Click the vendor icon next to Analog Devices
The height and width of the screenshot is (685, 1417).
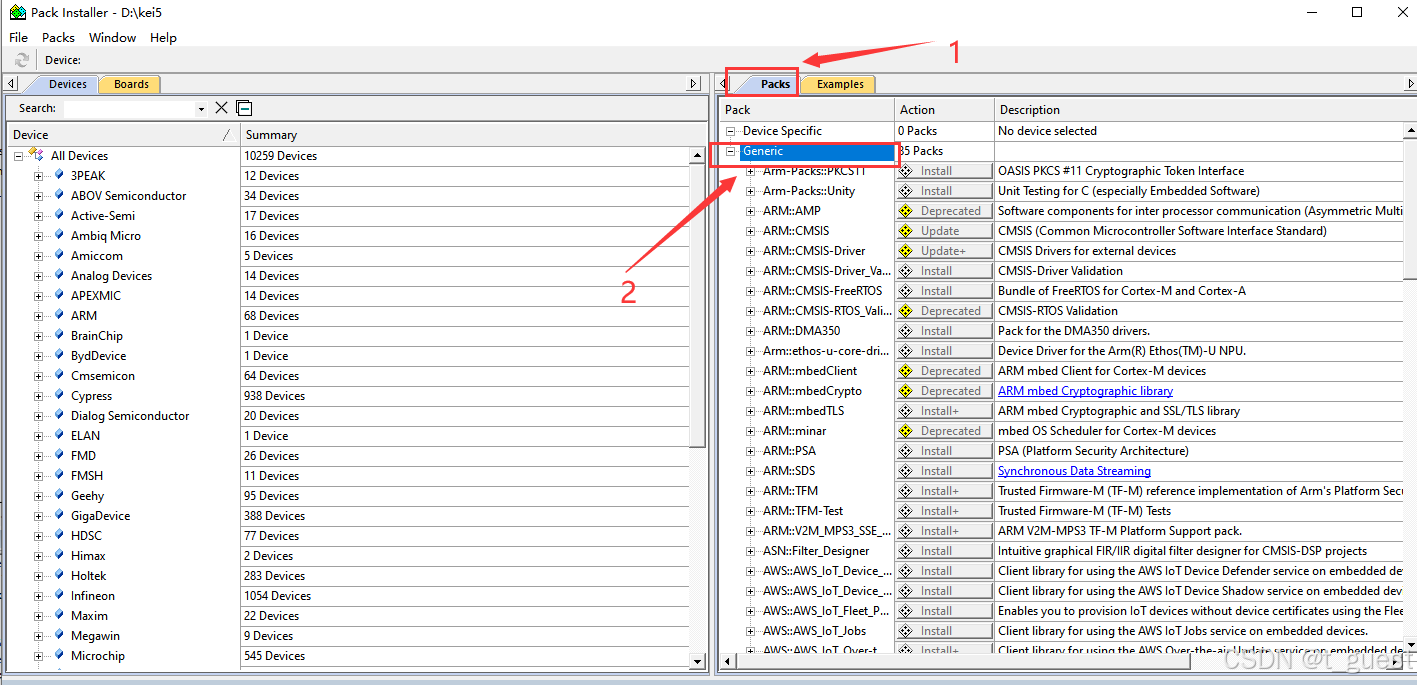59,275
